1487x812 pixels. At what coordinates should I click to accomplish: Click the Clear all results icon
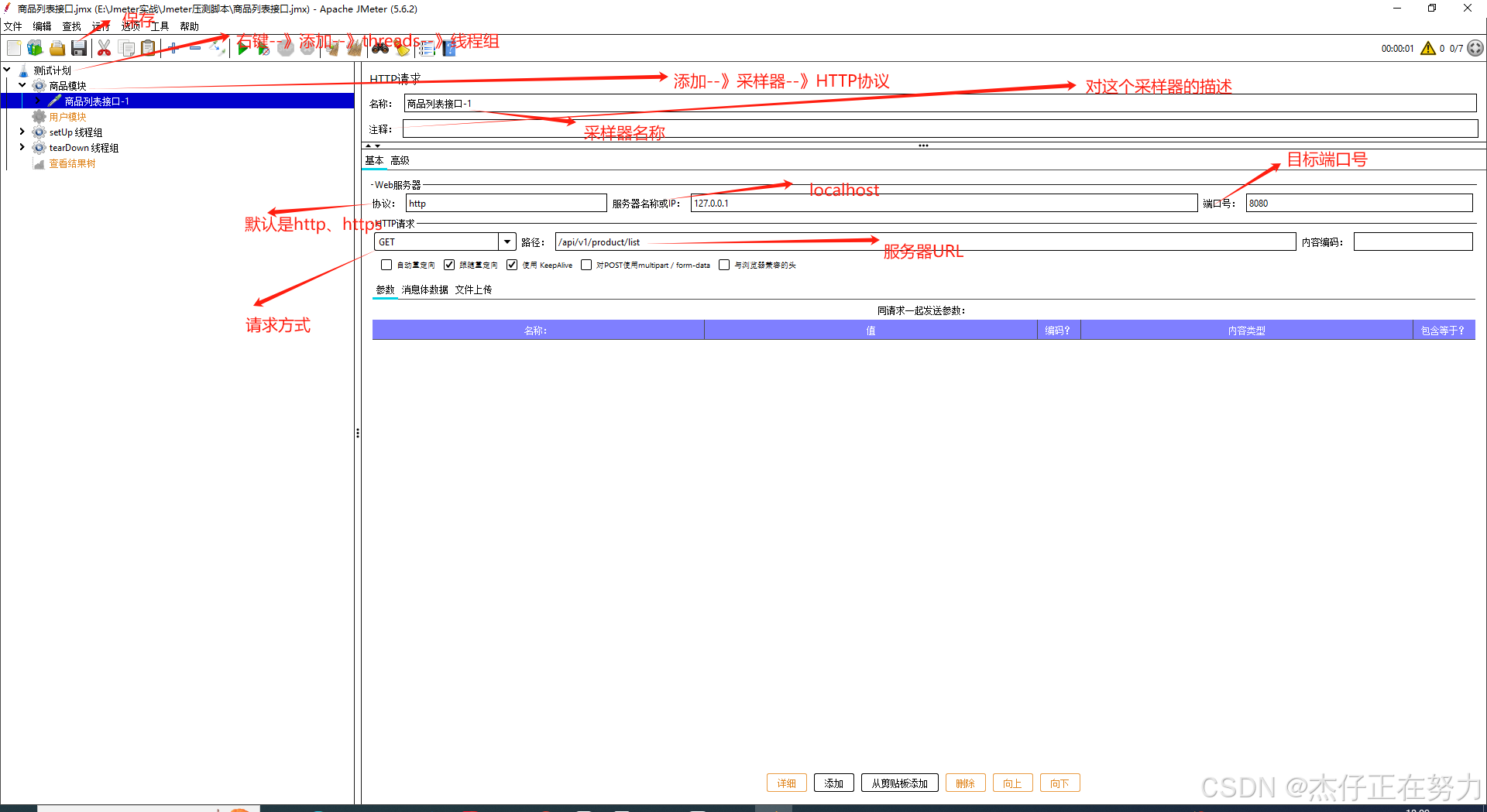pos(355,49)
